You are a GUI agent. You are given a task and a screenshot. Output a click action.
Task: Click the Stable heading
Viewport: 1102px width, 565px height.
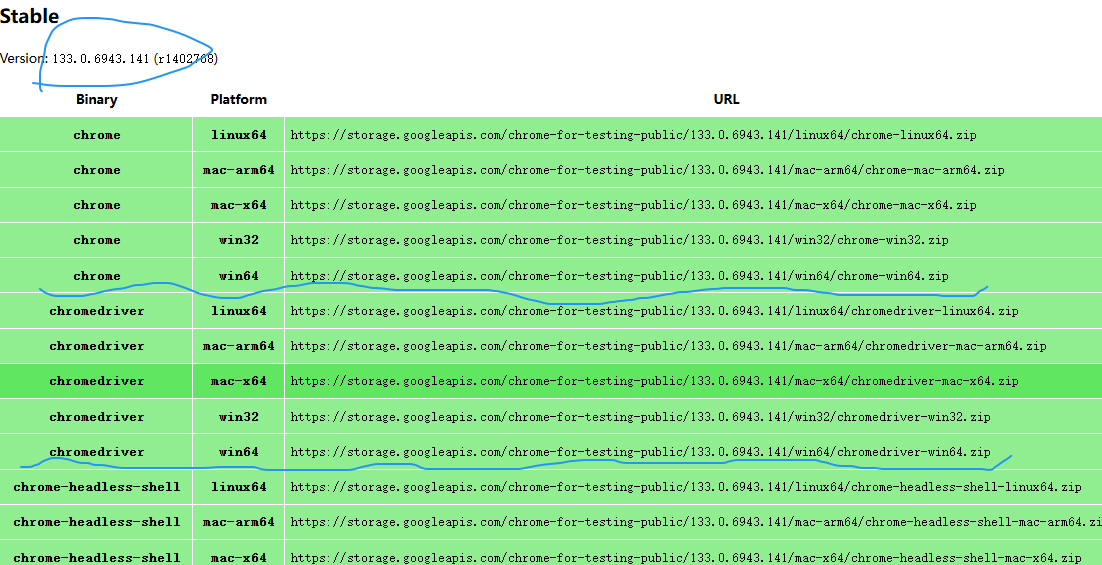(30, 15)
